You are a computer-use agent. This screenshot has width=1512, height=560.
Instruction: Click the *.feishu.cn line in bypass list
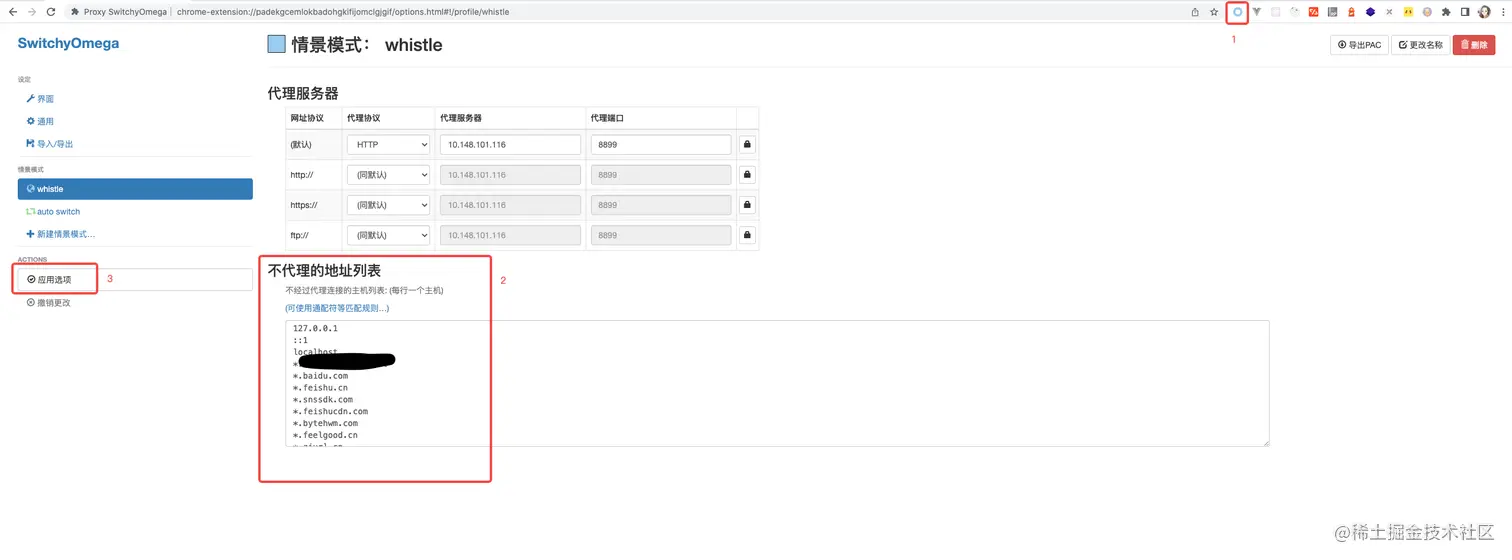(320, 387)
